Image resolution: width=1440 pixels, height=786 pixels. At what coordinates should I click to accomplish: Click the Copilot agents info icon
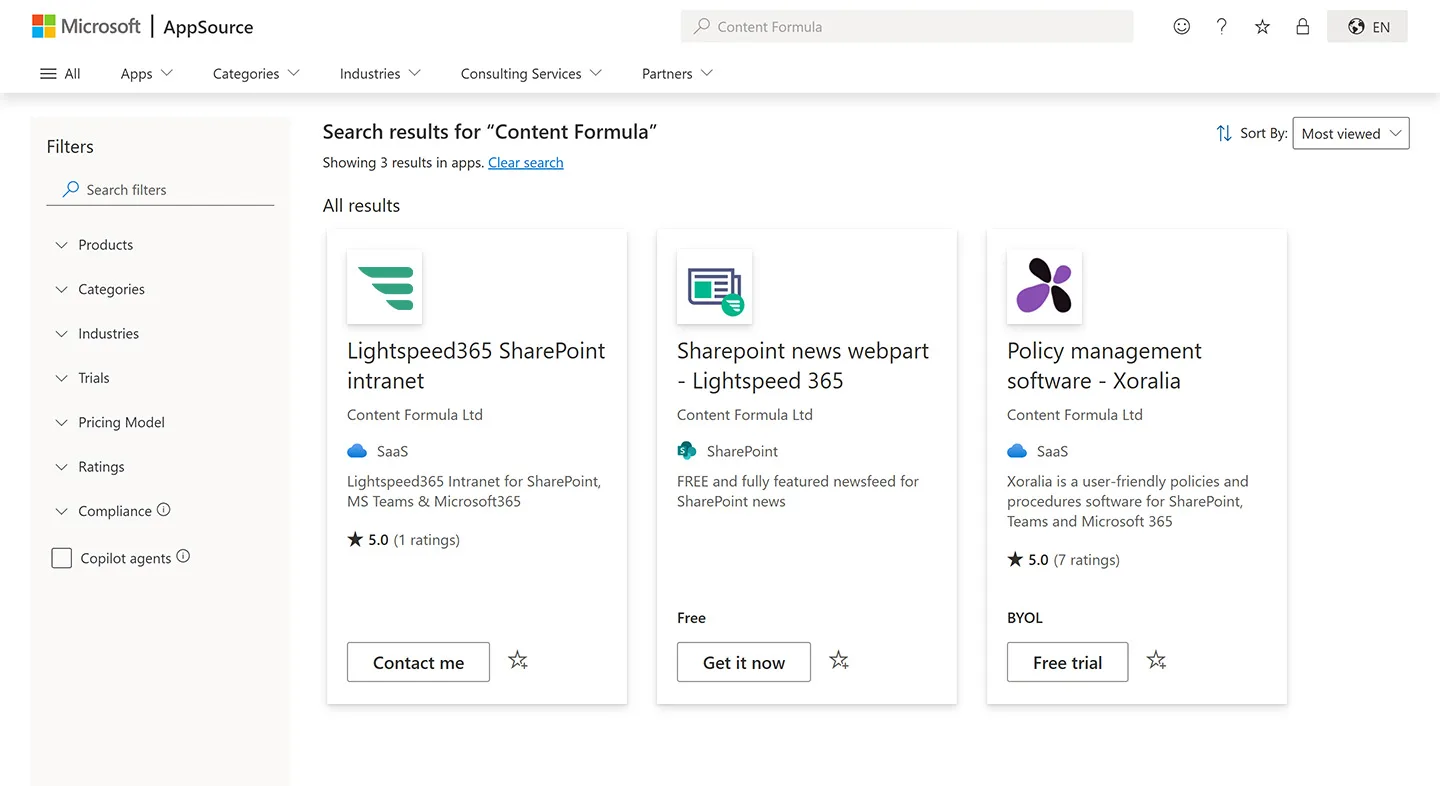point(183,557)
